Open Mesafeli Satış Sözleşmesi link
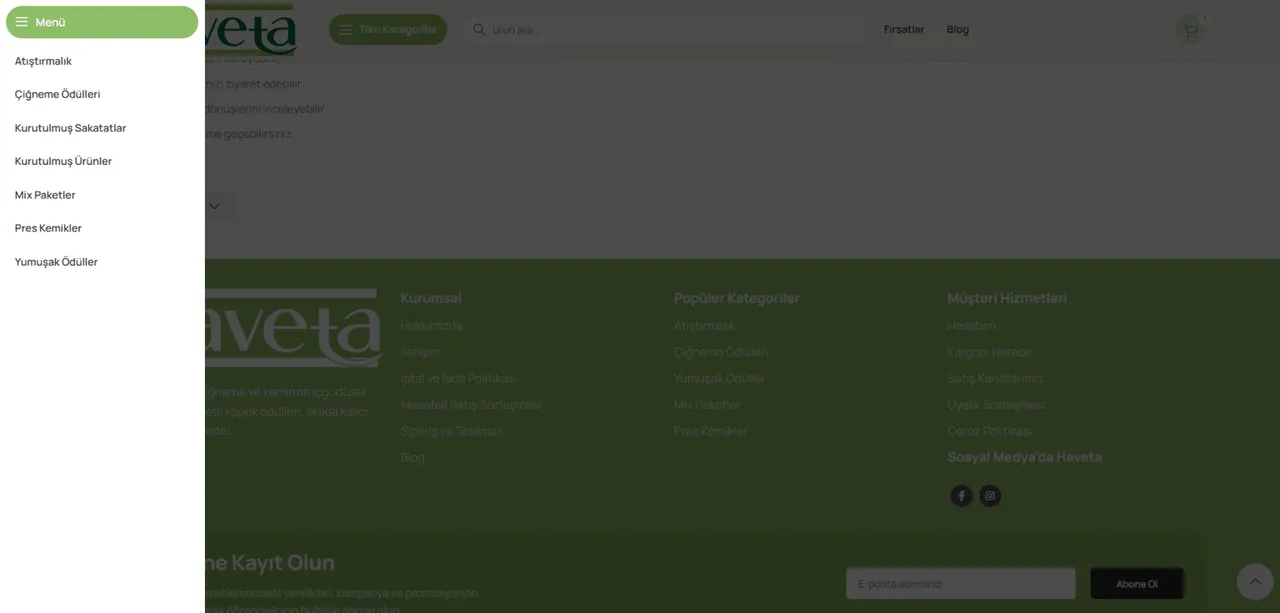 click(471, 405)
